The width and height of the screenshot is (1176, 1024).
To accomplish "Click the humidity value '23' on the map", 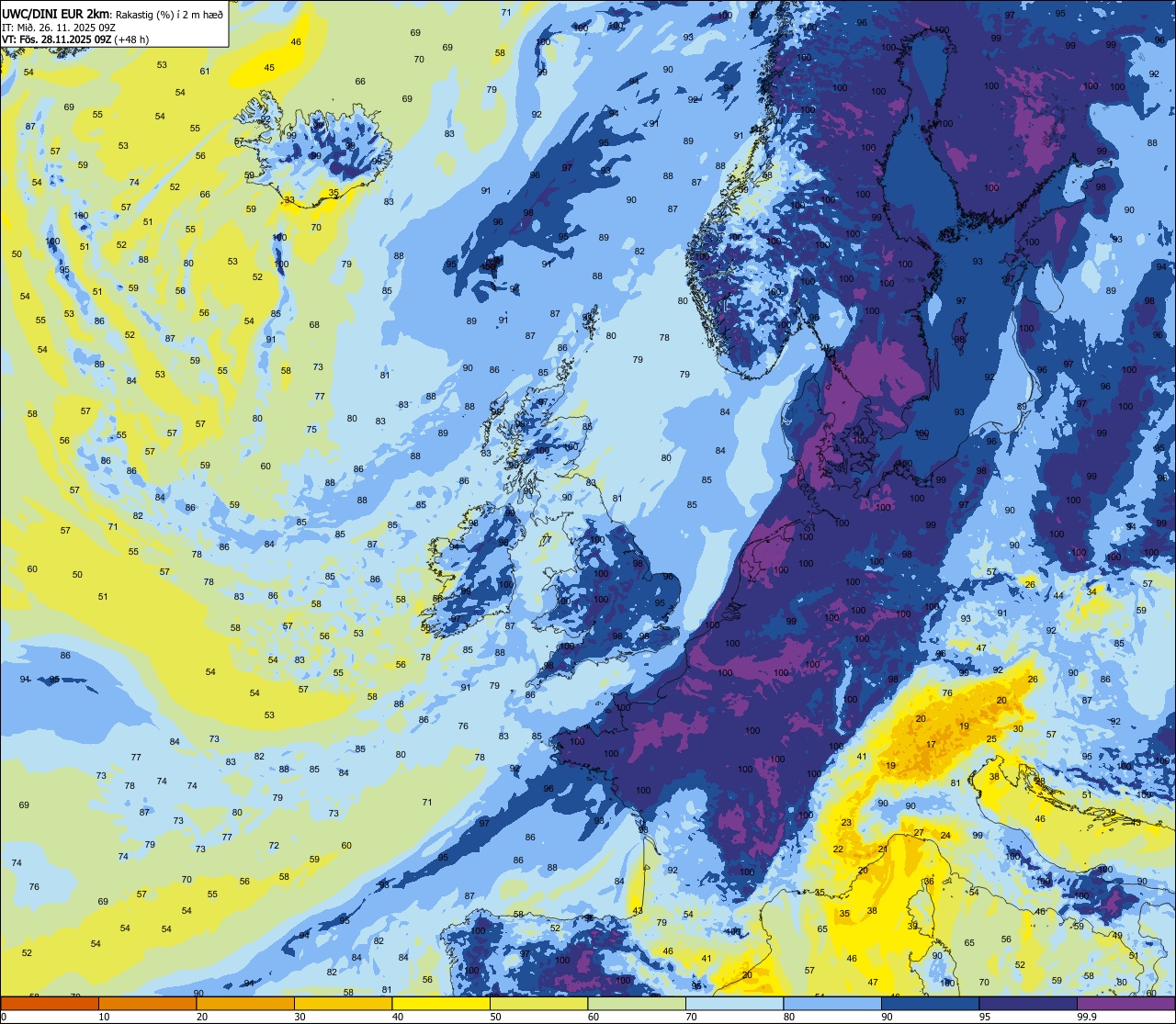I will coord(846,822).
